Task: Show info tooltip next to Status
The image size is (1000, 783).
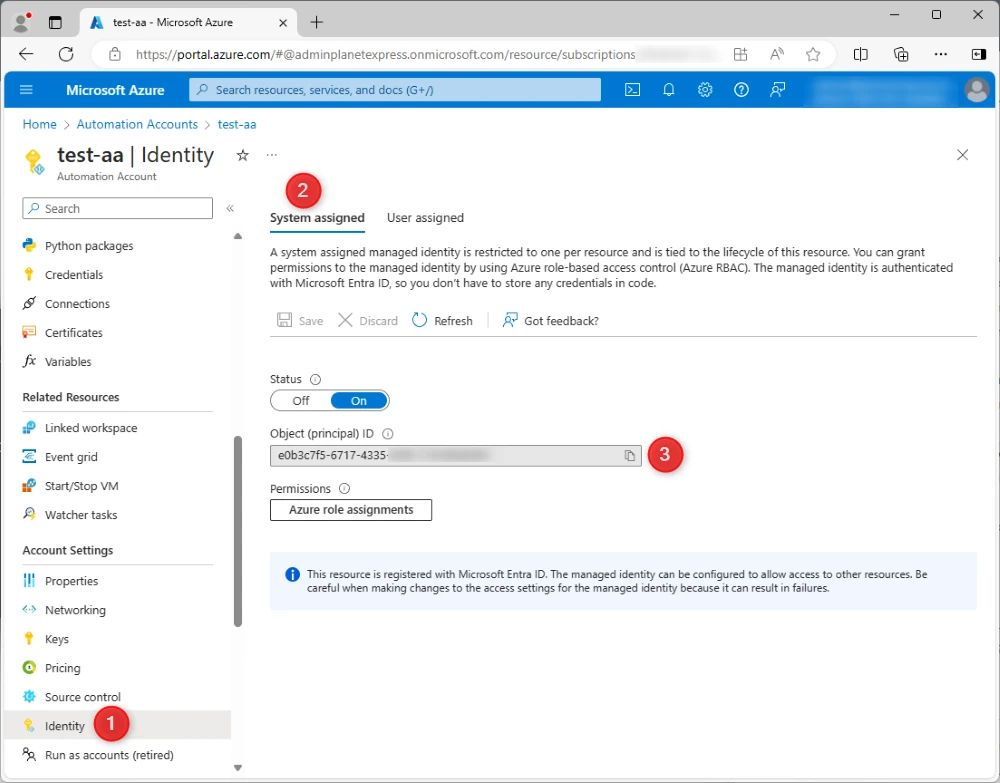Action: click(315, 379)
